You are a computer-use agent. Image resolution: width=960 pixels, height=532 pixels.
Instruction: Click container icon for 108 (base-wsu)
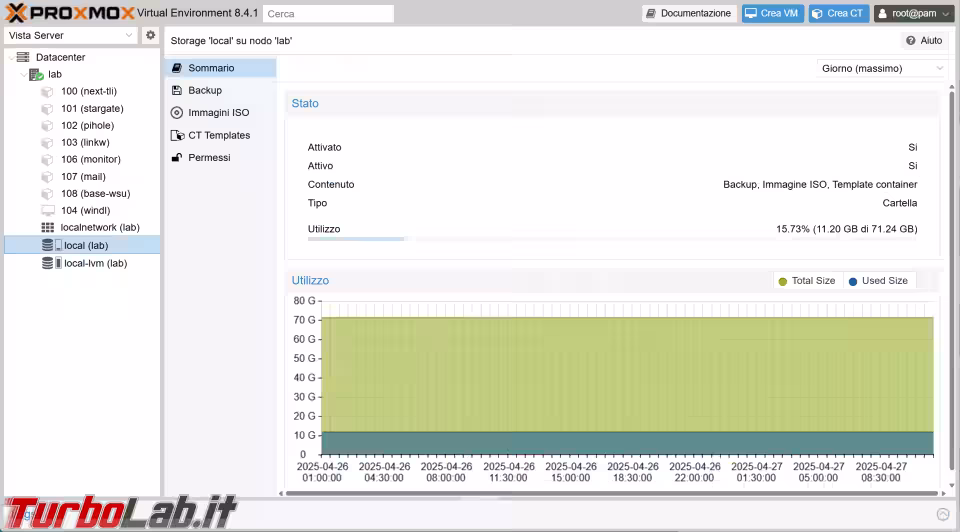[47, 193]
